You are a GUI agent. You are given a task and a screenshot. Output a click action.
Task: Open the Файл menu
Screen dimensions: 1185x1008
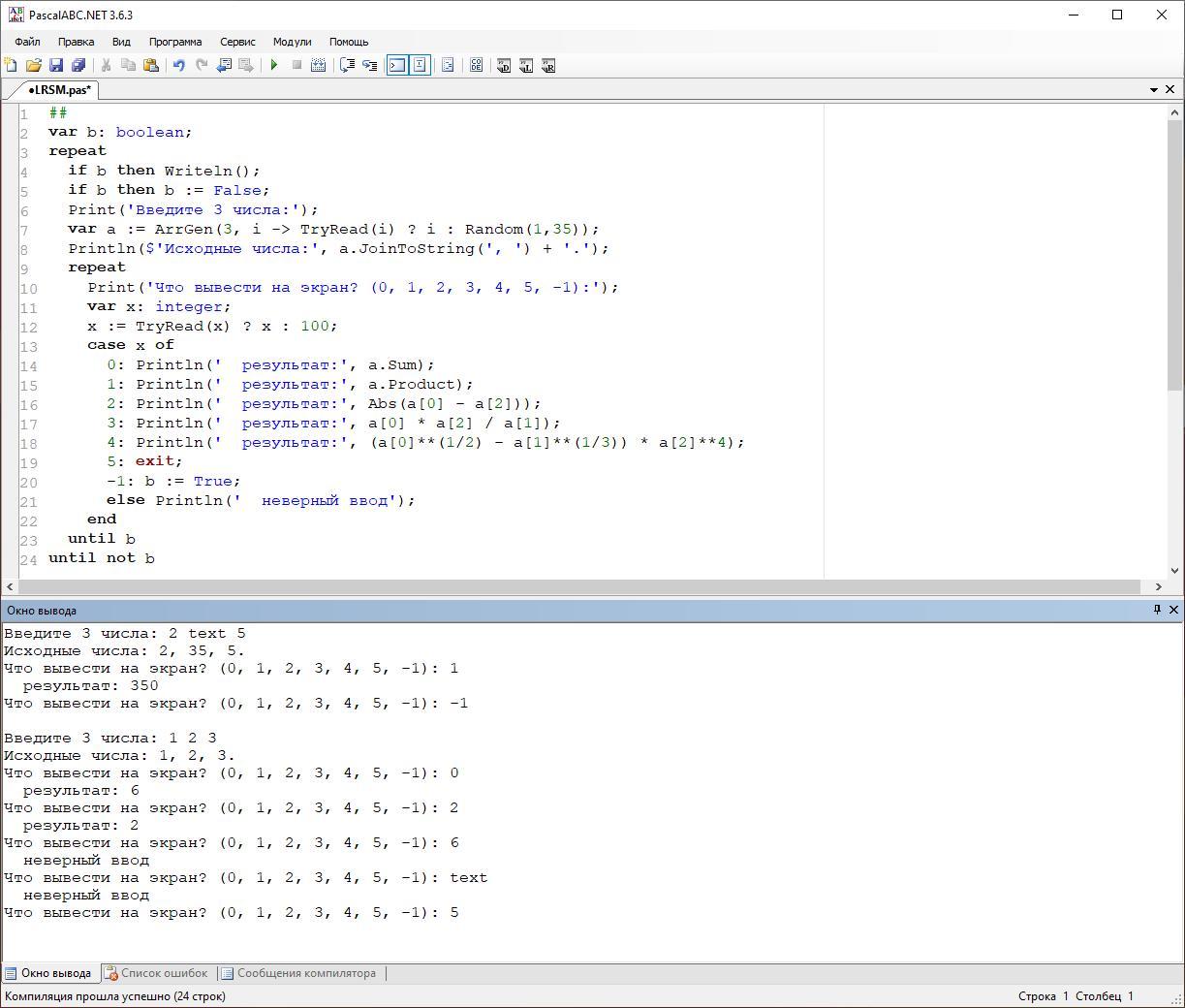(x=27, y=42)
